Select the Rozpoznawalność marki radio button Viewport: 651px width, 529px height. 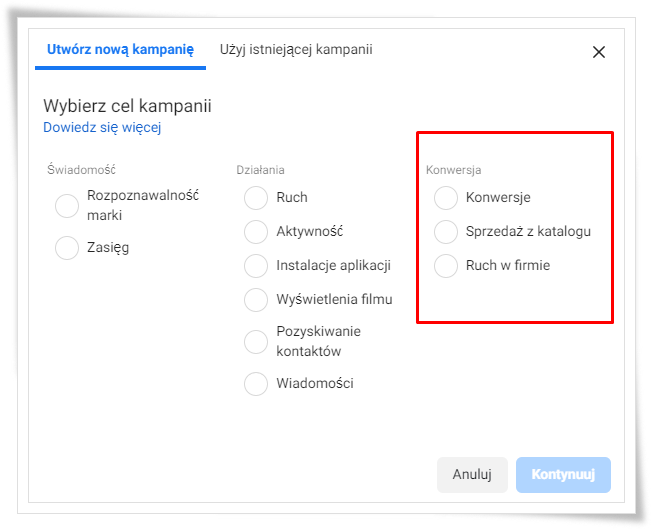click(67, 206)
